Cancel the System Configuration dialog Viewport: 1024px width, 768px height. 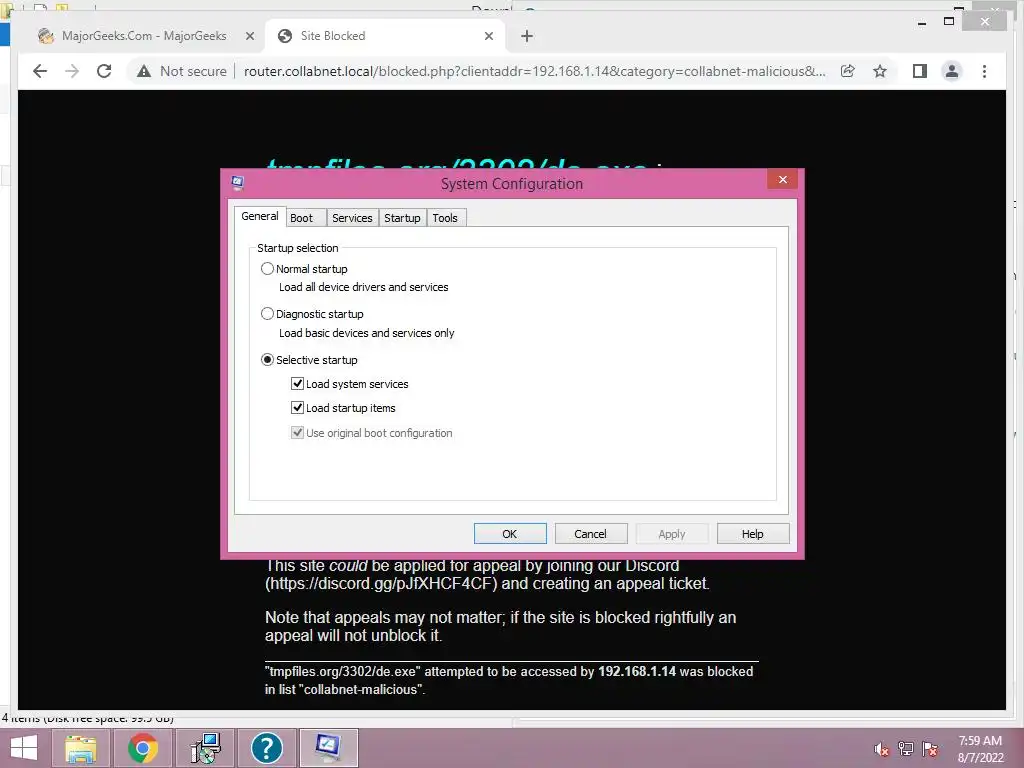[x=591, y=534]
